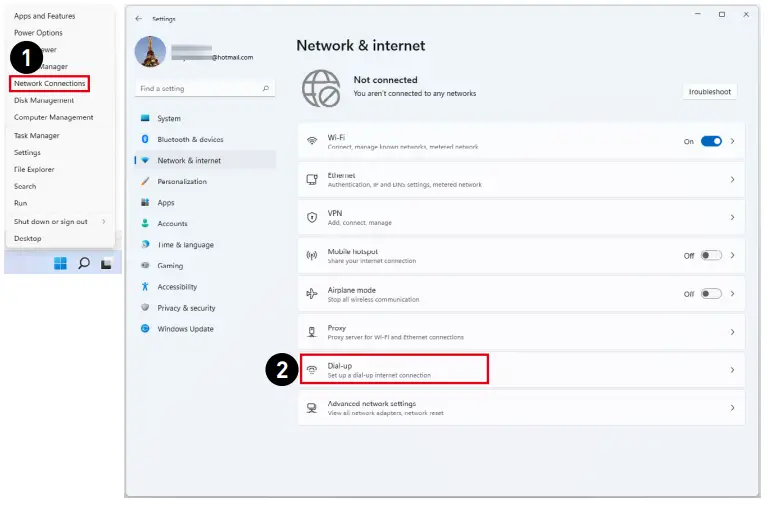
Task: Select the Windows Update icon in sidebar
Action: click(145, 328)
